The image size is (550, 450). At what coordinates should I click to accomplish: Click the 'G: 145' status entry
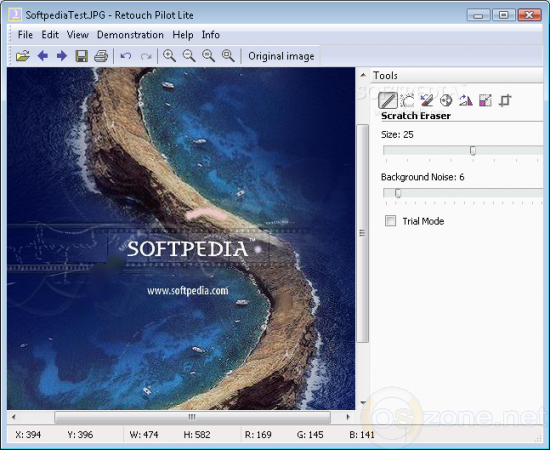pyautogui.click(x=310, y=435)
